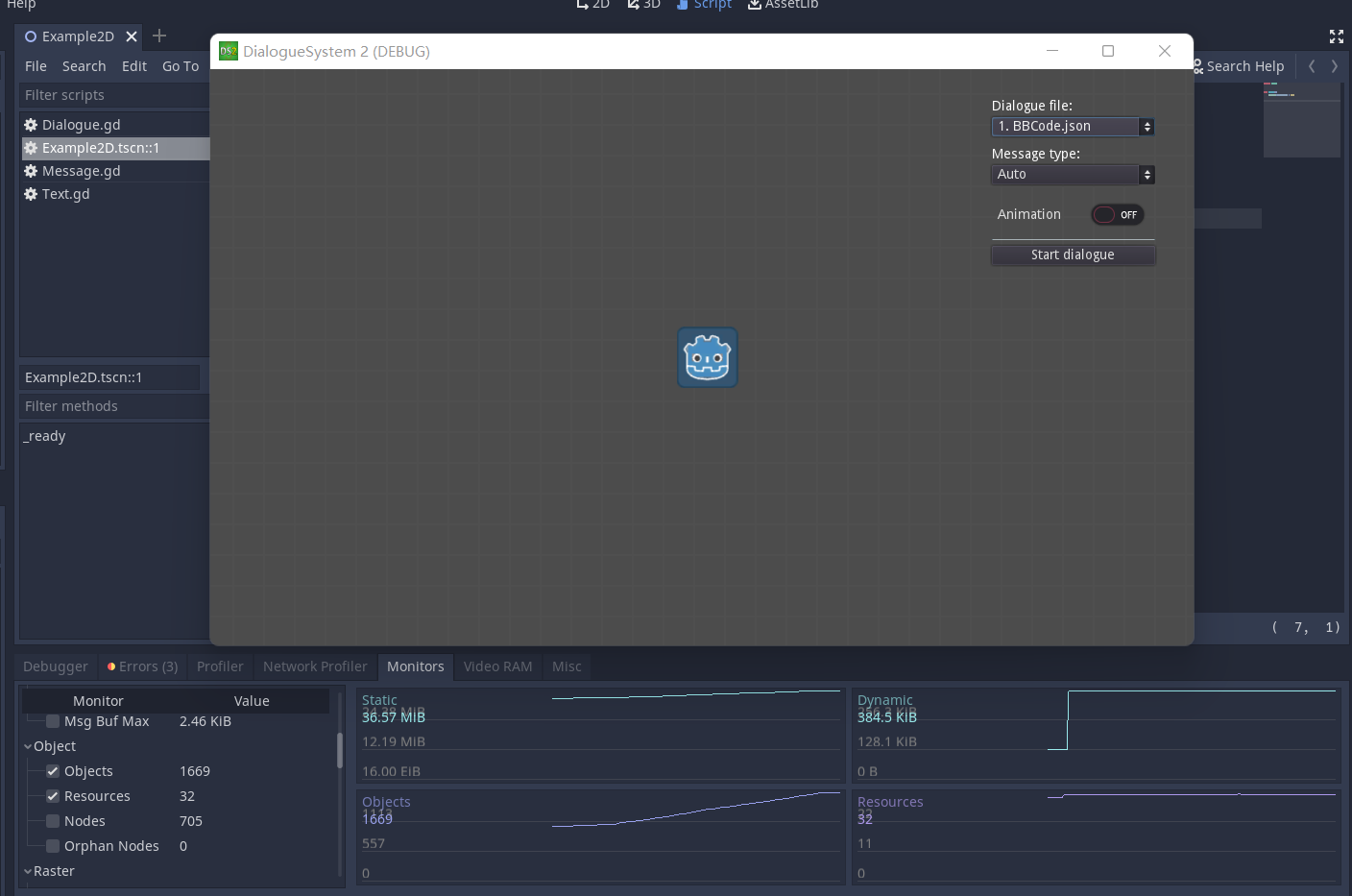This screenshot has width=1352, height=896.
Task: Close the Example2D scene tab
Action: point(132,36)
